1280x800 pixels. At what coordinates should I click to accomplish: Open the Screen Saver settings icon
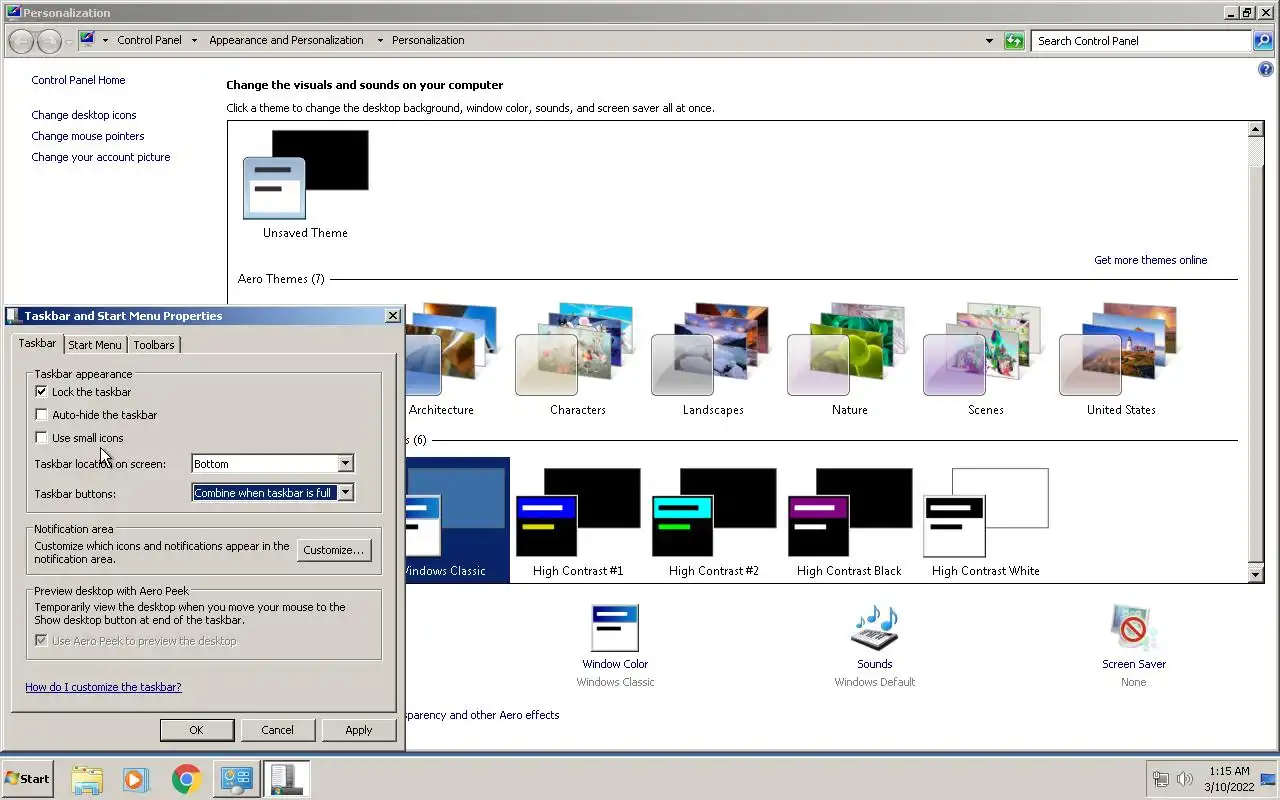point(1134,628)
